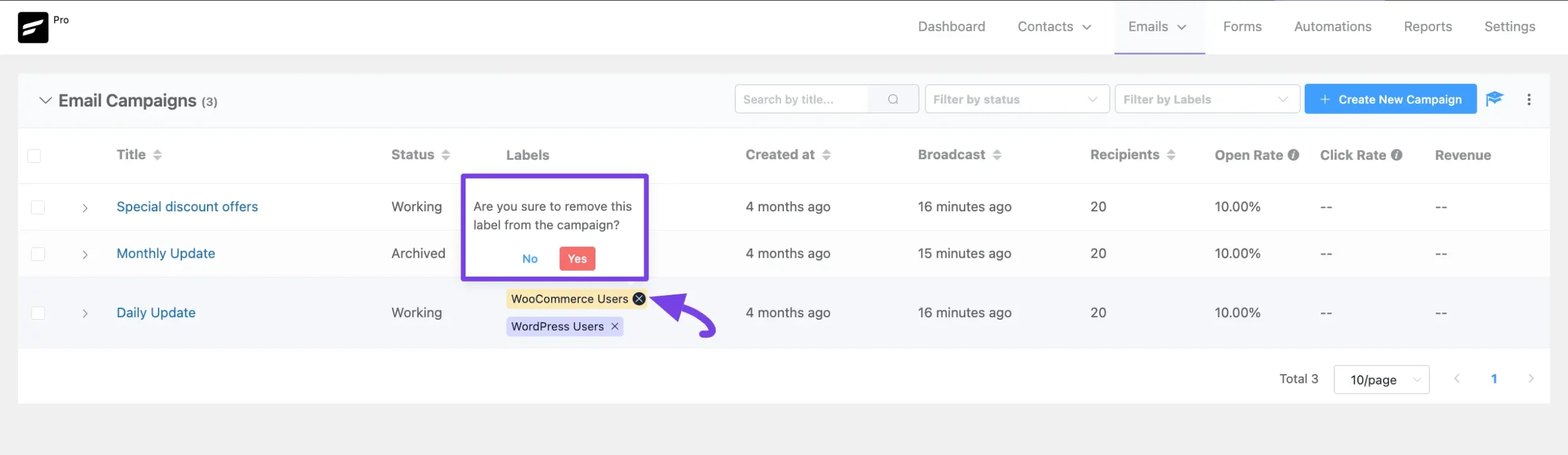Select the Special discount offers checkbox
This screenshot has height=455, width=1568.
[38, 207]
